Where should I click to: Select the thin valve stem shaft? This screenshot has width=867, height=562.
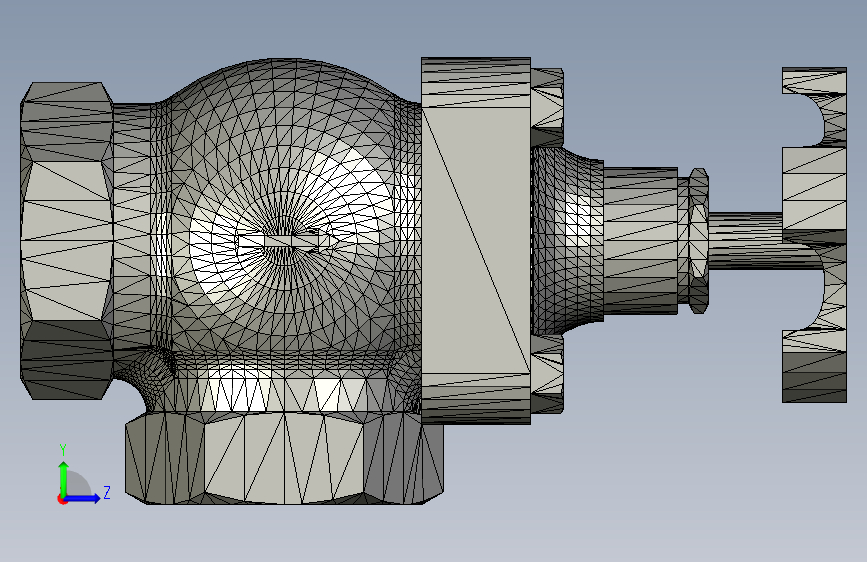745,241
